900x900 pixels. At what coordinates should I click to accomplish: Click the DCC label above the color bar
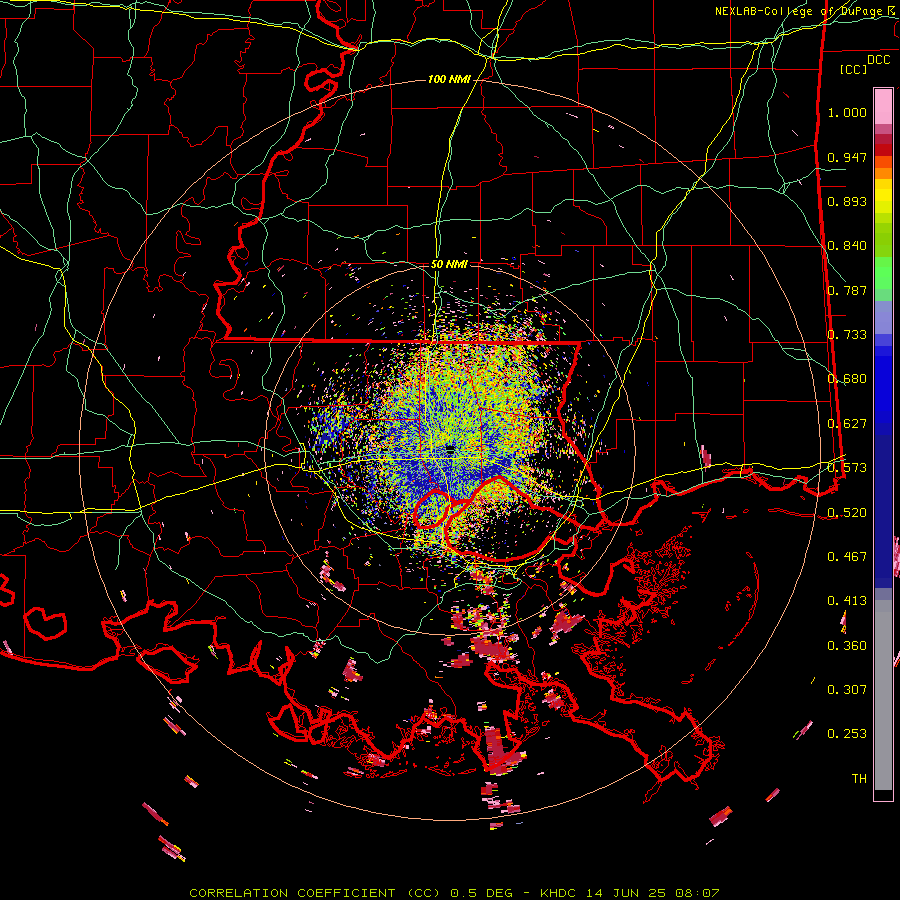point(878,60)
